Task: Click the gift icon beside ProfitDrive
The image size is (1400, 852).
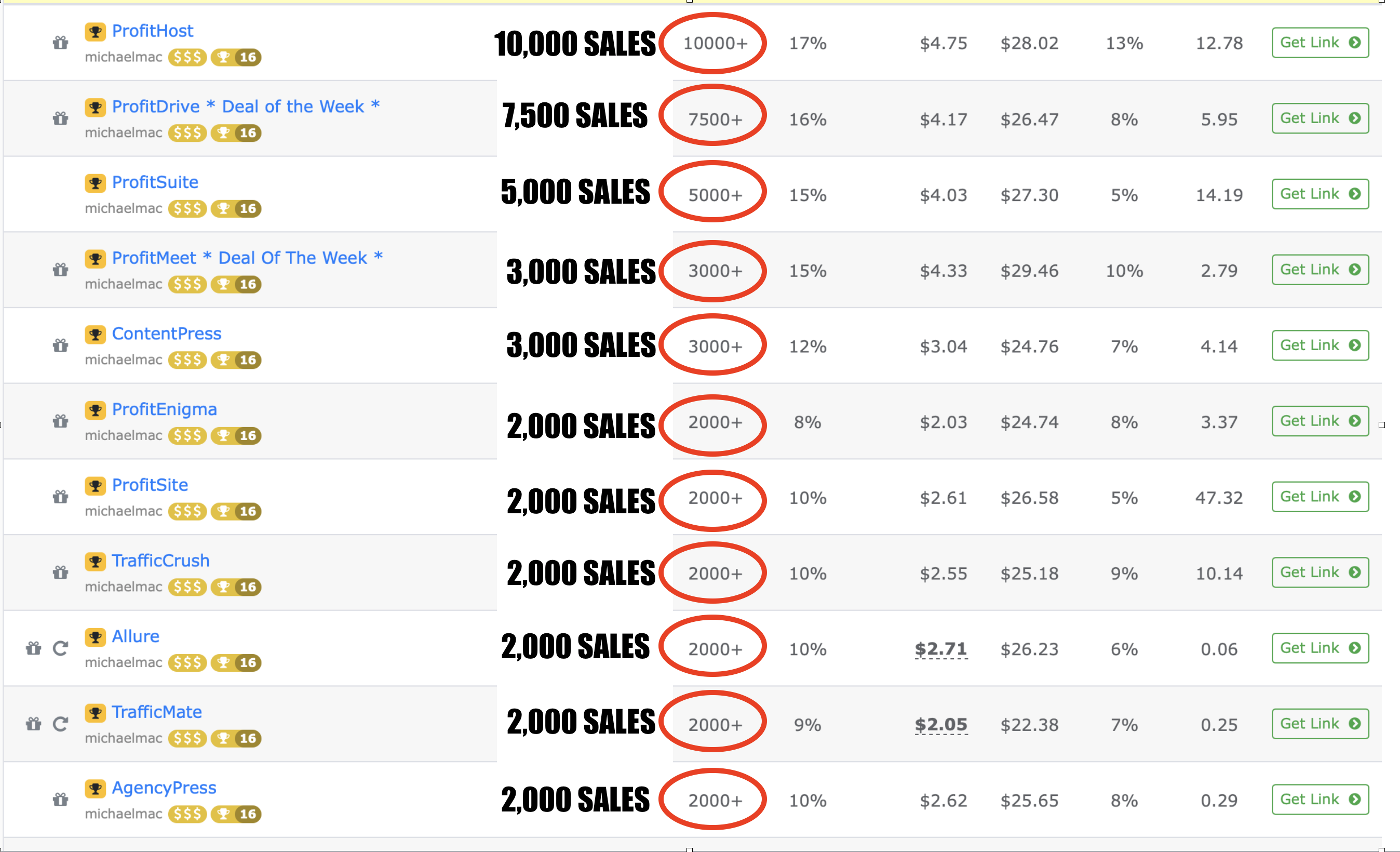Action: (60, 118)
